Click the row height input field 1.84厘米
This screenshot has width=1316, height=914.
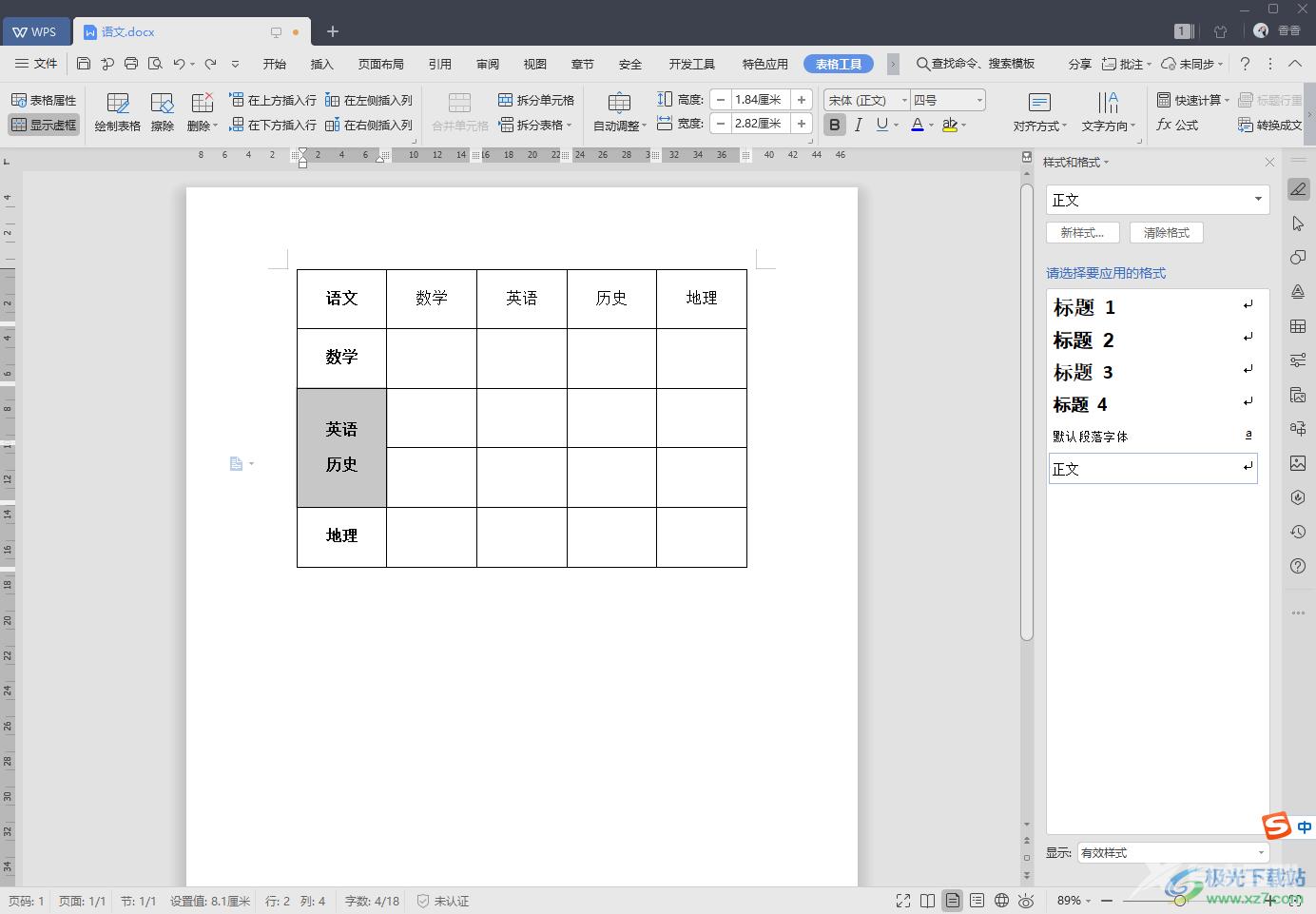(760, 100)
